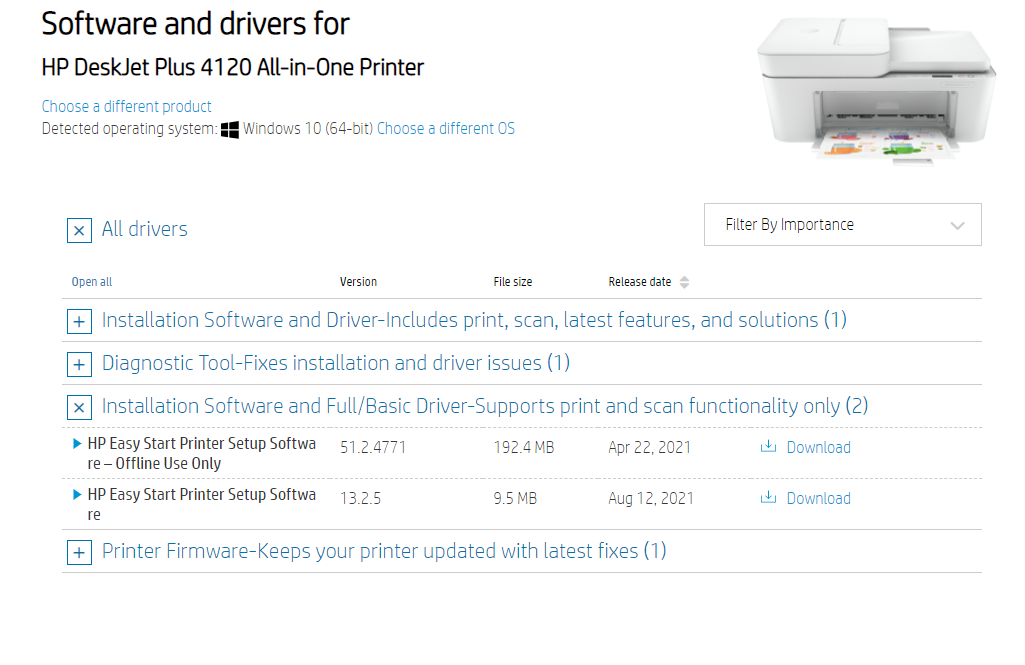The image size is (1025, 665).
Task: Click version number 51.2.4771
Action: click(x=373, y=447)
